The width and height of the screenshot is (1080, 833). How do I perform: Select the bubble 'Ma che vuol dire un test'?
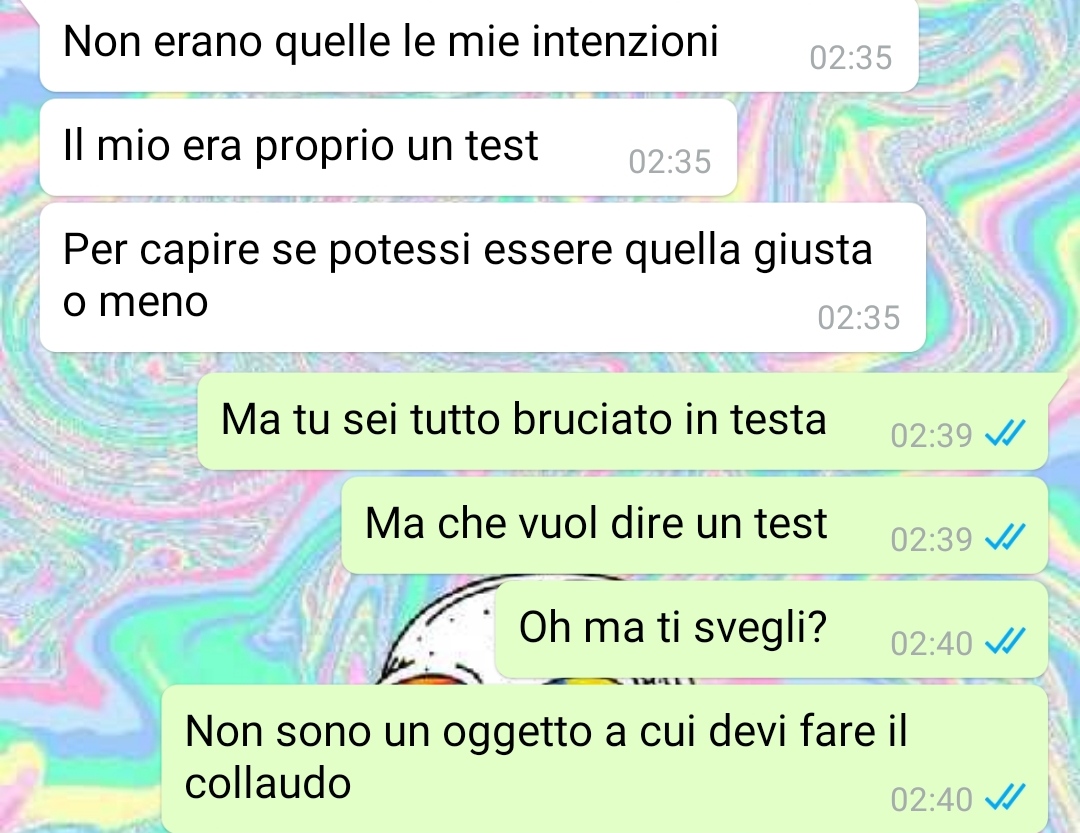(695, 525)
